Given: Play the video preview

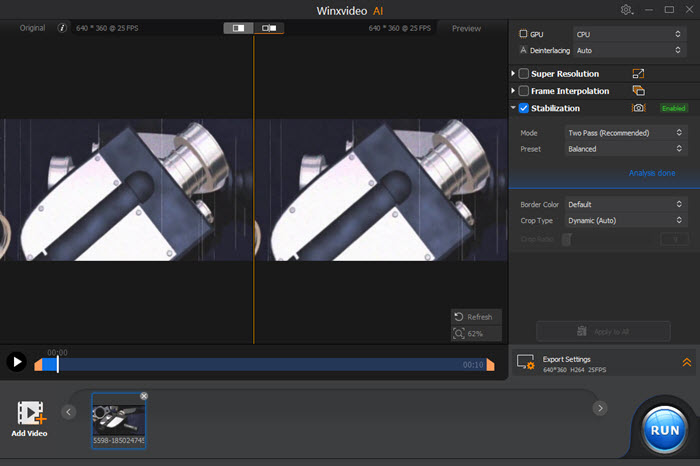Looking at the screenshot, I should tap(16, 362).
